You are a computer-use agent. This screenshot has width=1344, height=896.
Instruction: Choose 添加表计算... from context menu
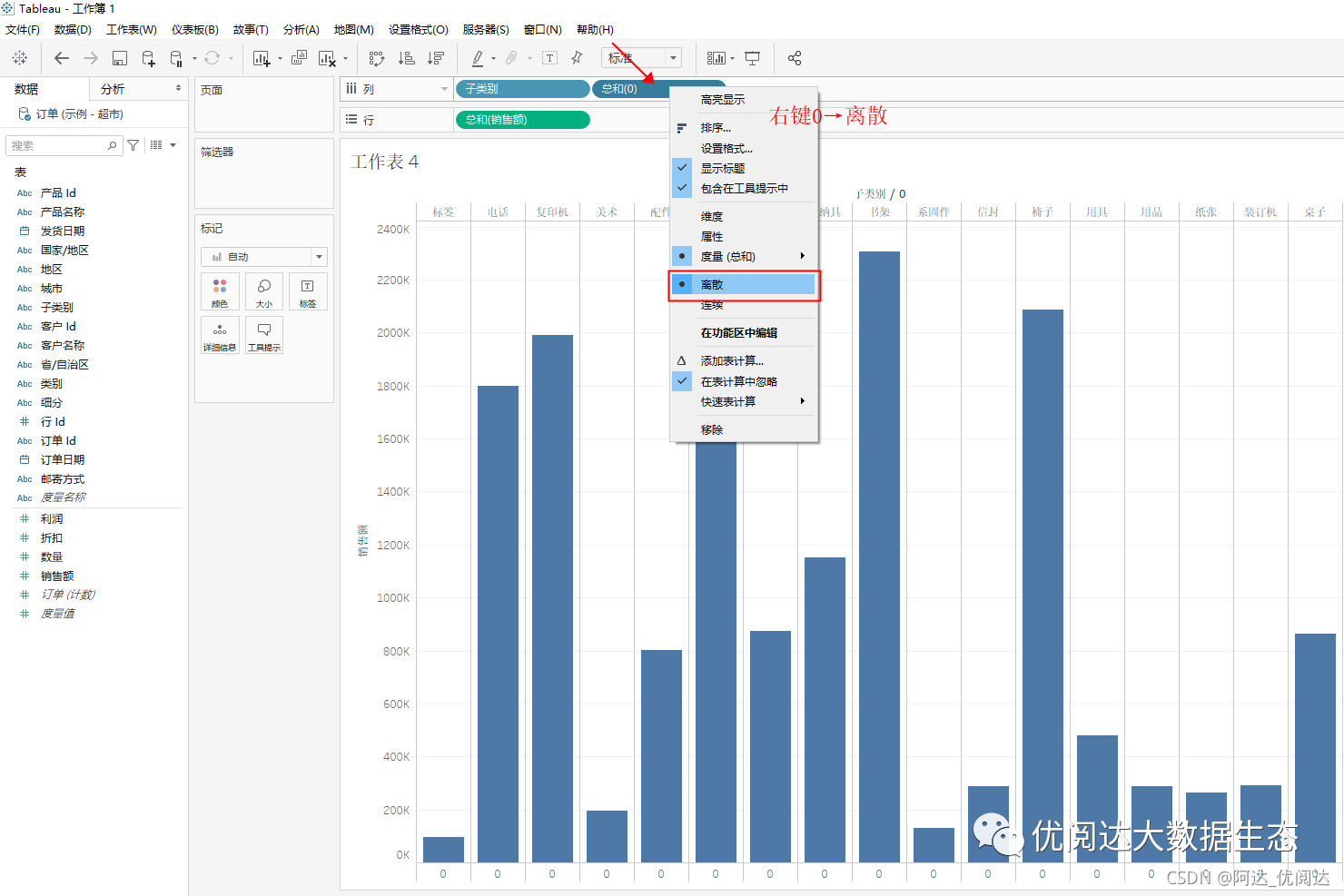744,360
